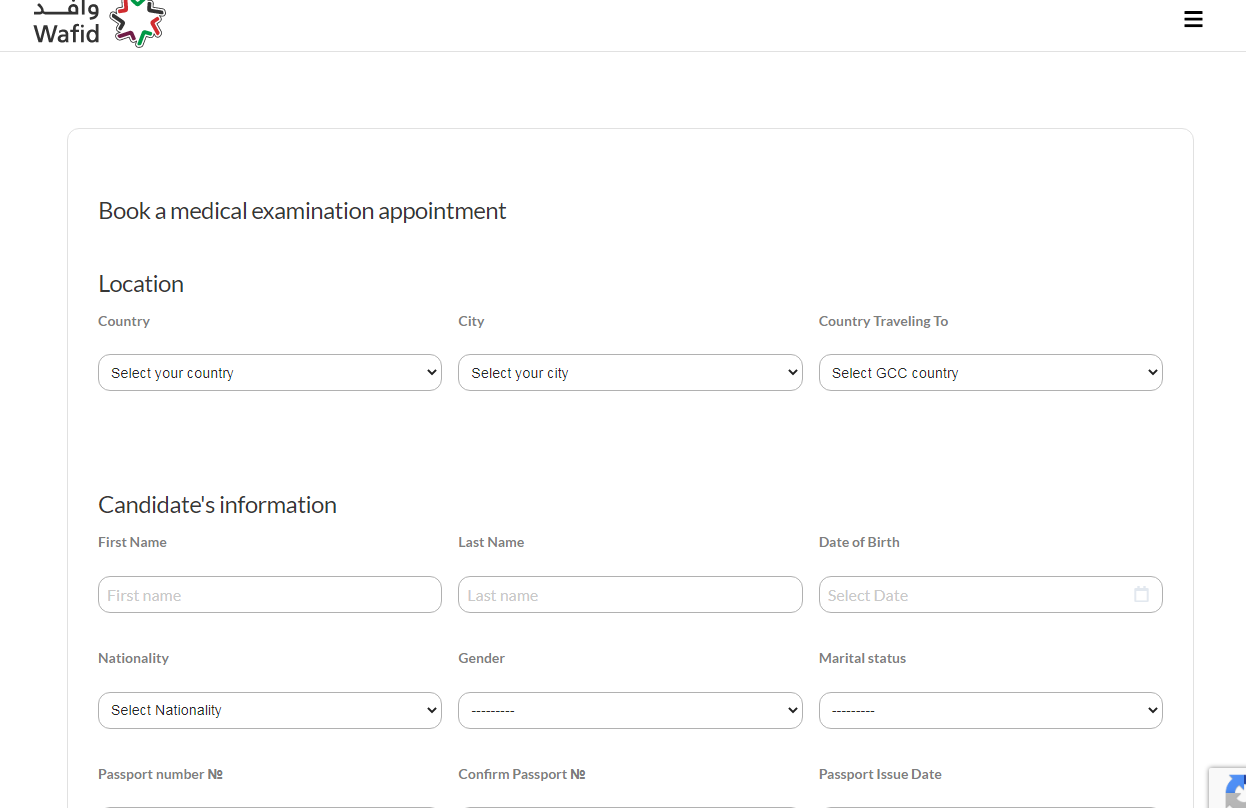Screen dimensions: 1246x808
Task: Expand the Select GCC country dropdown
Action: pyautogui.click(x=990, y=373)
